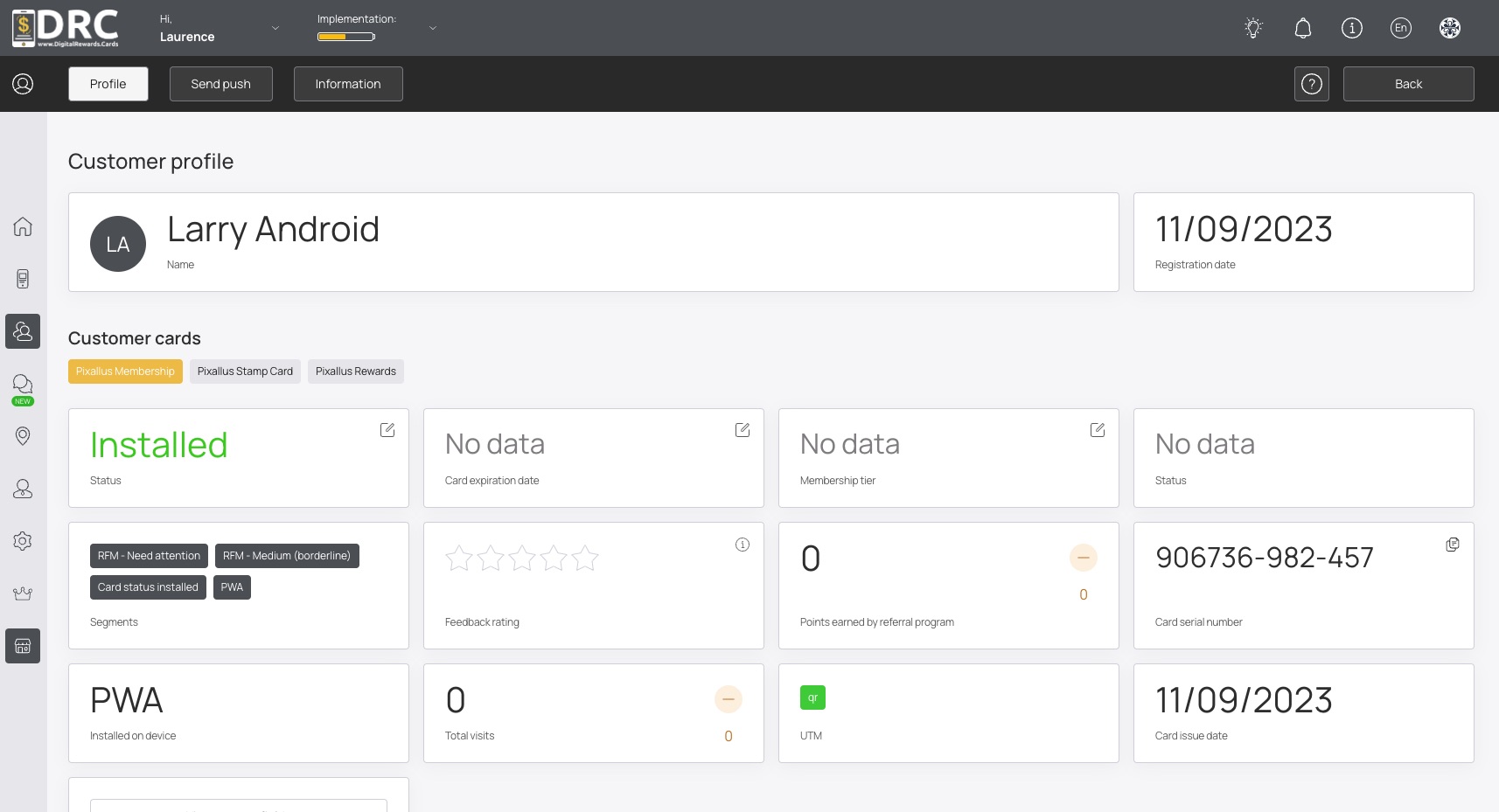Click the lightbulb tips icon
The image size is (1499, 812).
1253,28
